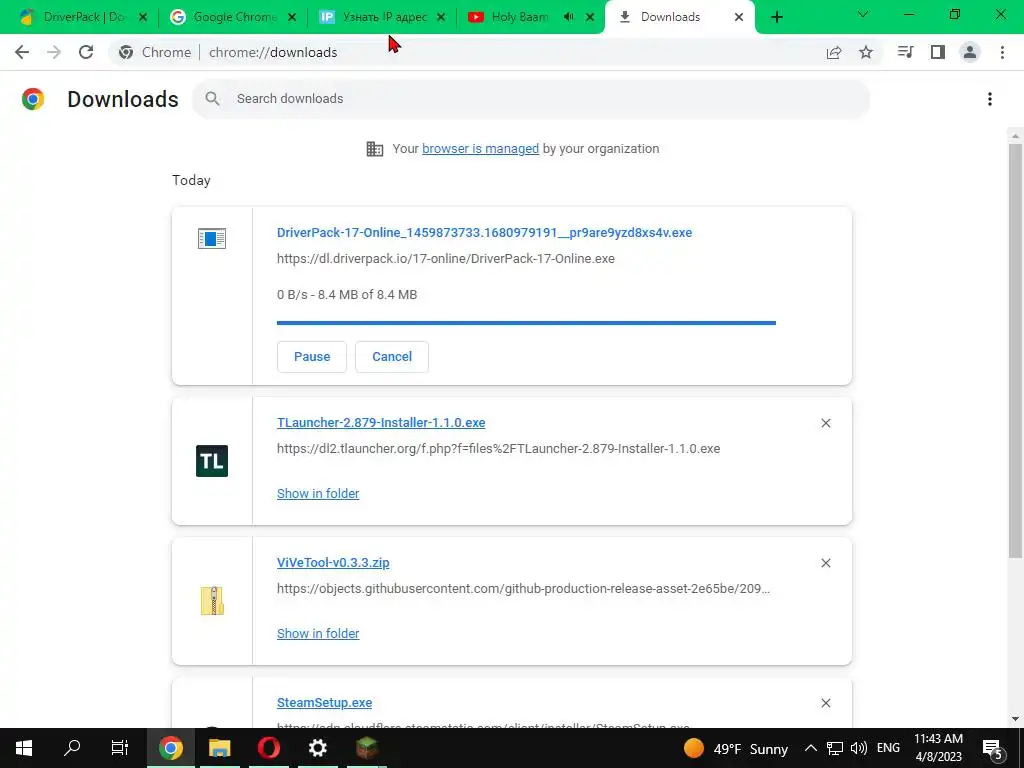Show TLauncher installer in folder
This screenshot has height=768, width=1024.
318,494
